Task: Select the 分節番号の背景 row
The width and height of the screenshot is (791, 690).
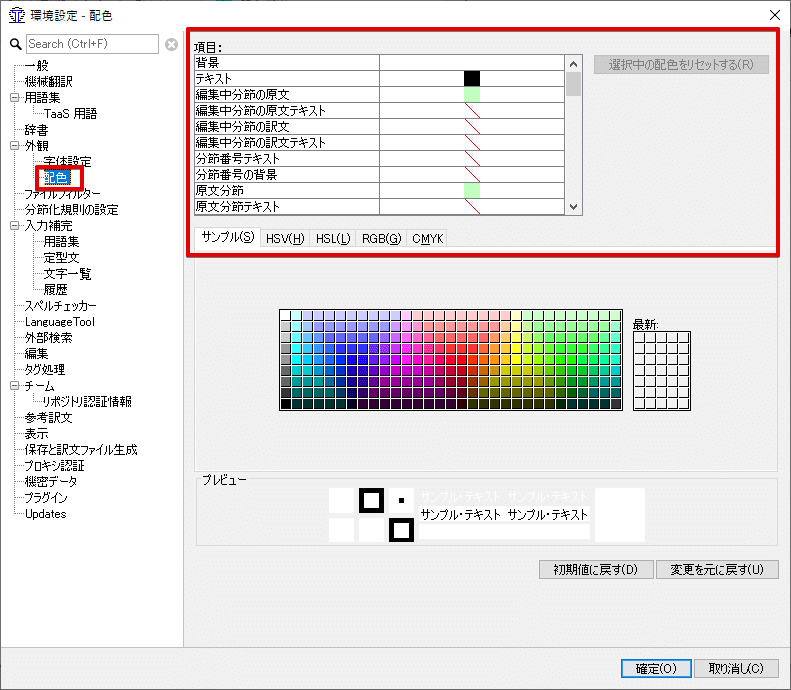Action: pyautogui.click(x=379, y=175)
